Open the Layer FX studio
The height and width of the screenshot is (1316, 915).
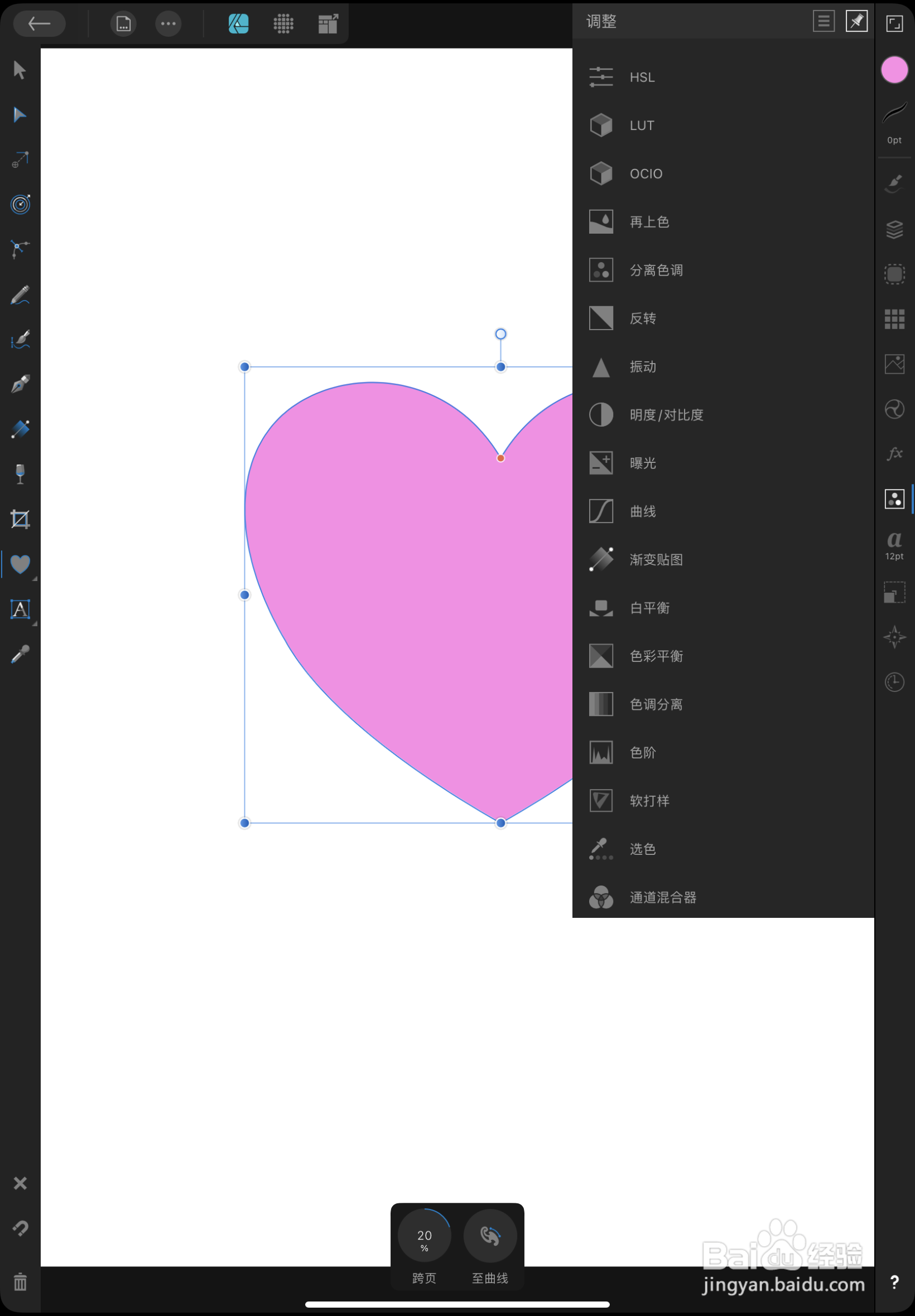894,454
